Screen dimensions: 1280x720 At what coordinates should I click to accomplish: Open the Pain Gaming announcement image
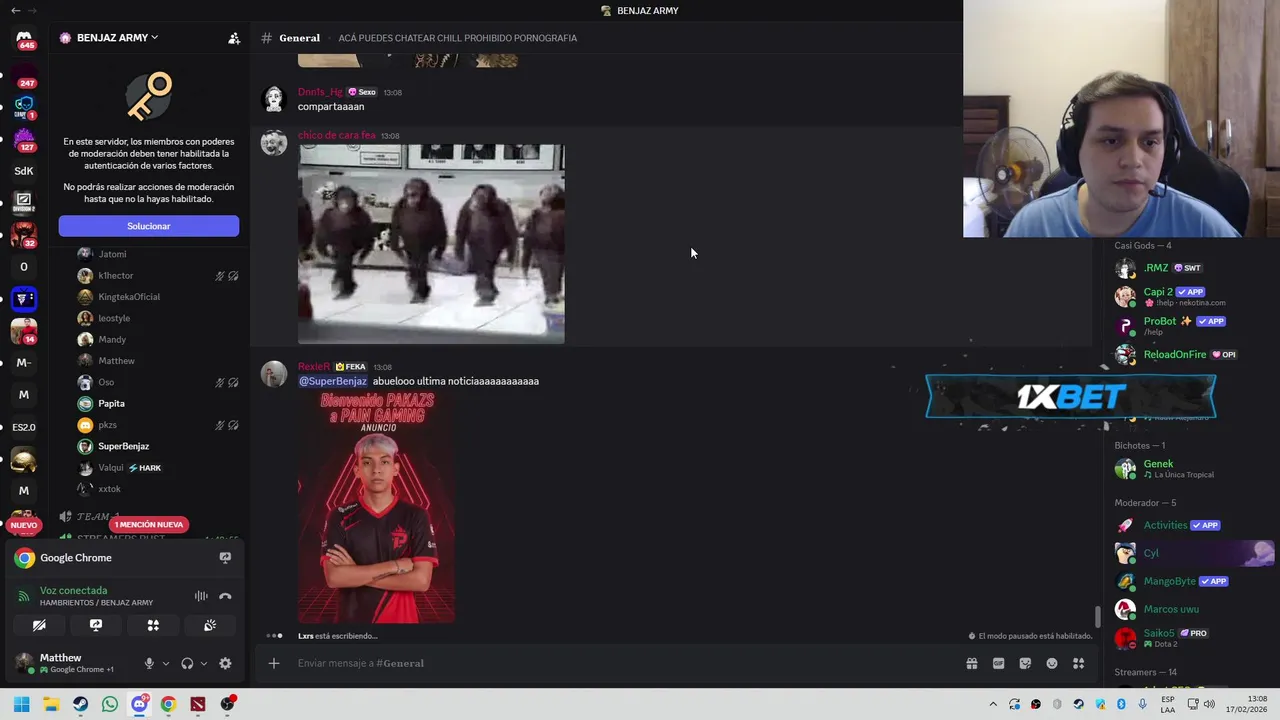(x=376, y=507)
